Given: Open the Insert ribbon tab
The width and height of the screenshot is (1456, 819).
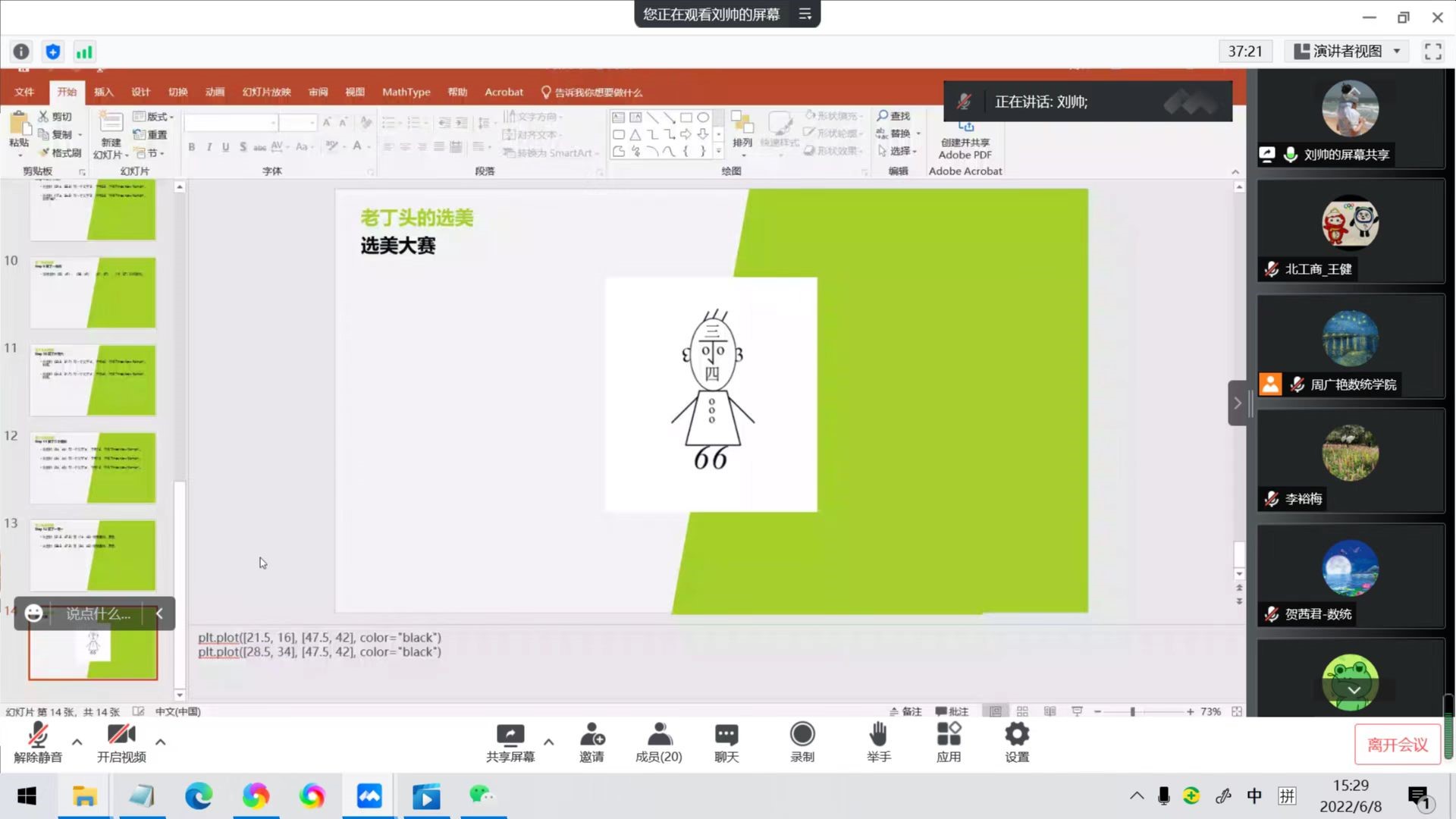Looking at the screenshot, I should (x=103, y=92).
